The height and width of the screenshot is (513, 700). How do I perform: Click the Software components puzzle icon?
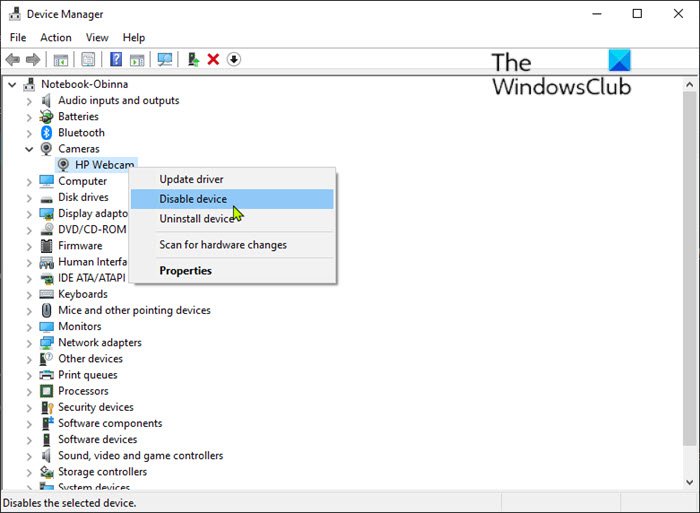[x=46, y=423]
